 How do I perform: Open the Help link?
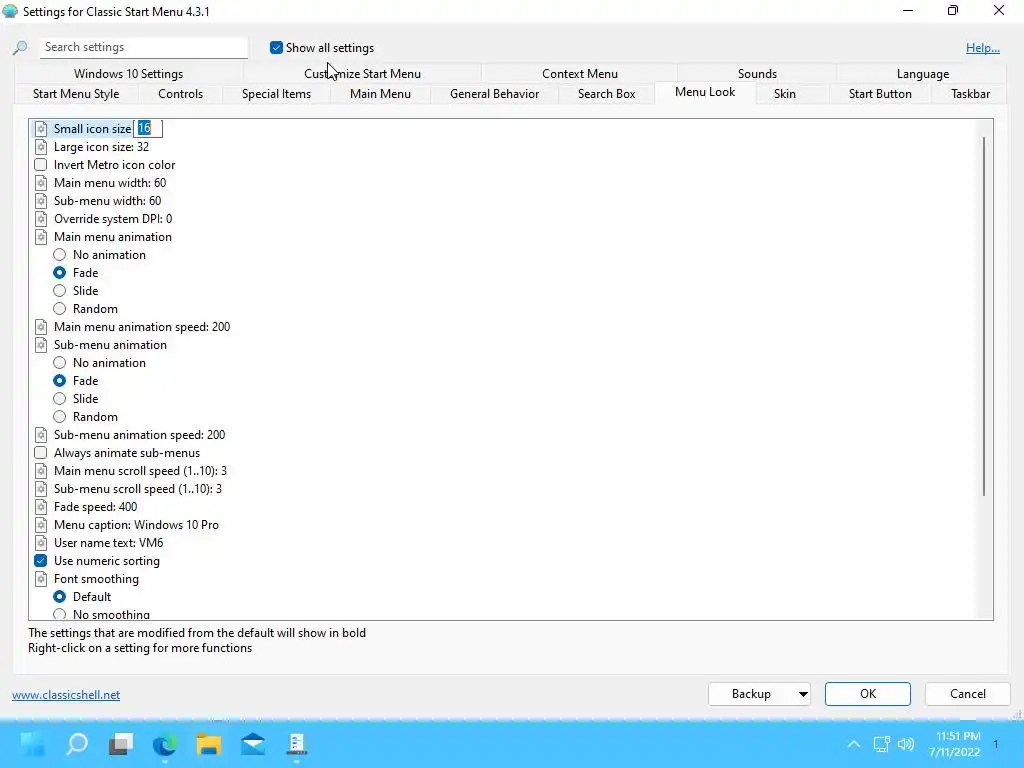(x=982, y=48)
